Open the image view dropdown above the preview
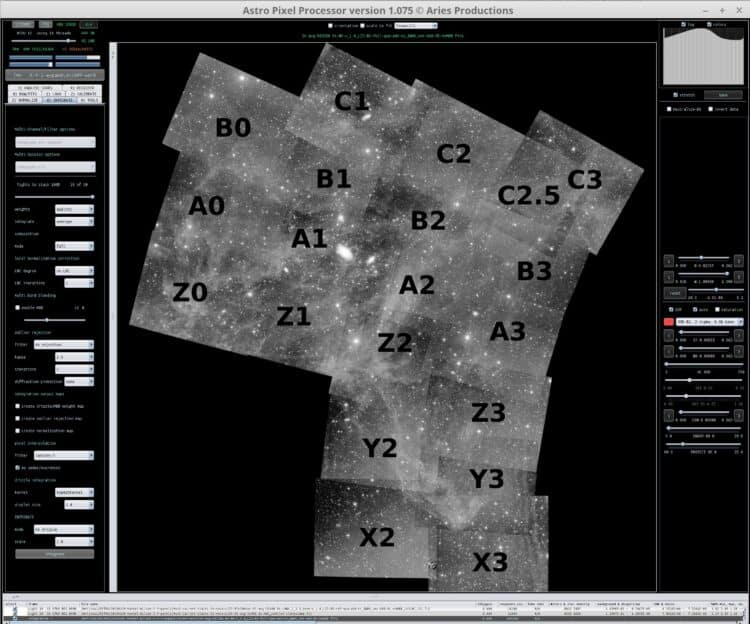750x624 pixels. click(416, 25)
